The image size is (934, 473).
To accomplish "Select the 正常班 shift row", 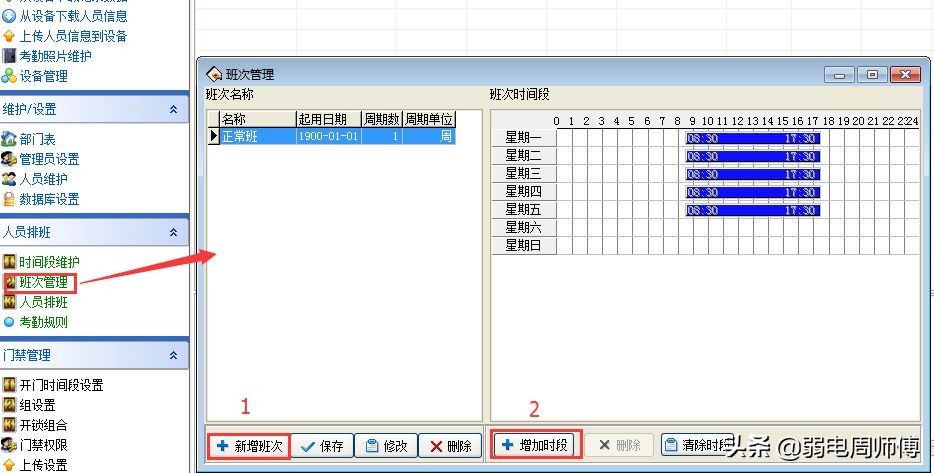I will [332, 136].
